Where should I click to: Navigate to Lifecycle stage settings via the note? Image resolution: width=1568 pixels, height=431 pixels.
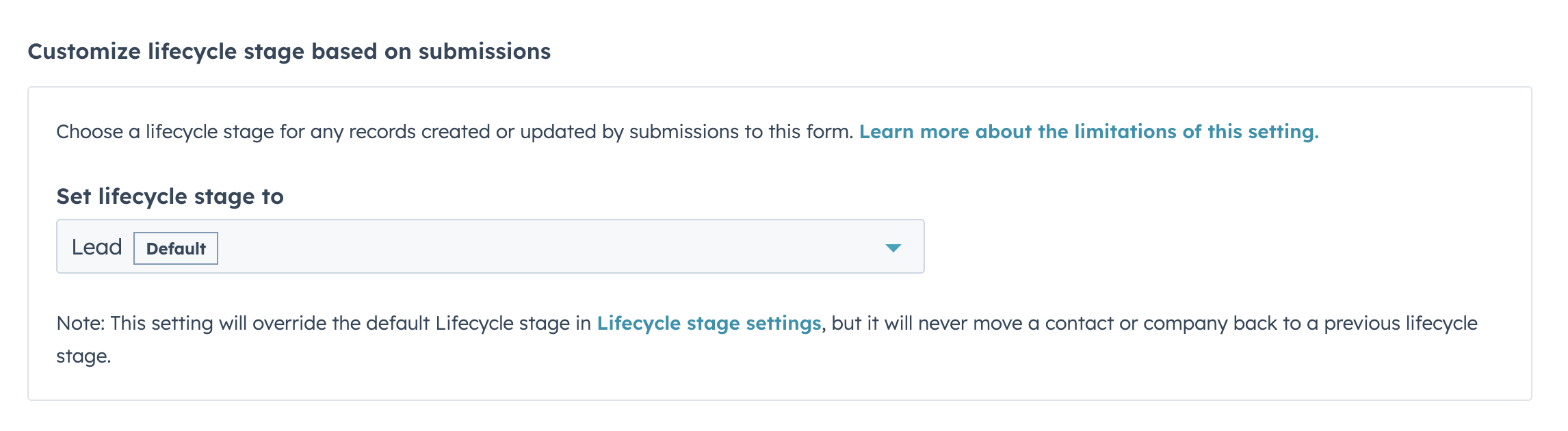tap(709, 323)
